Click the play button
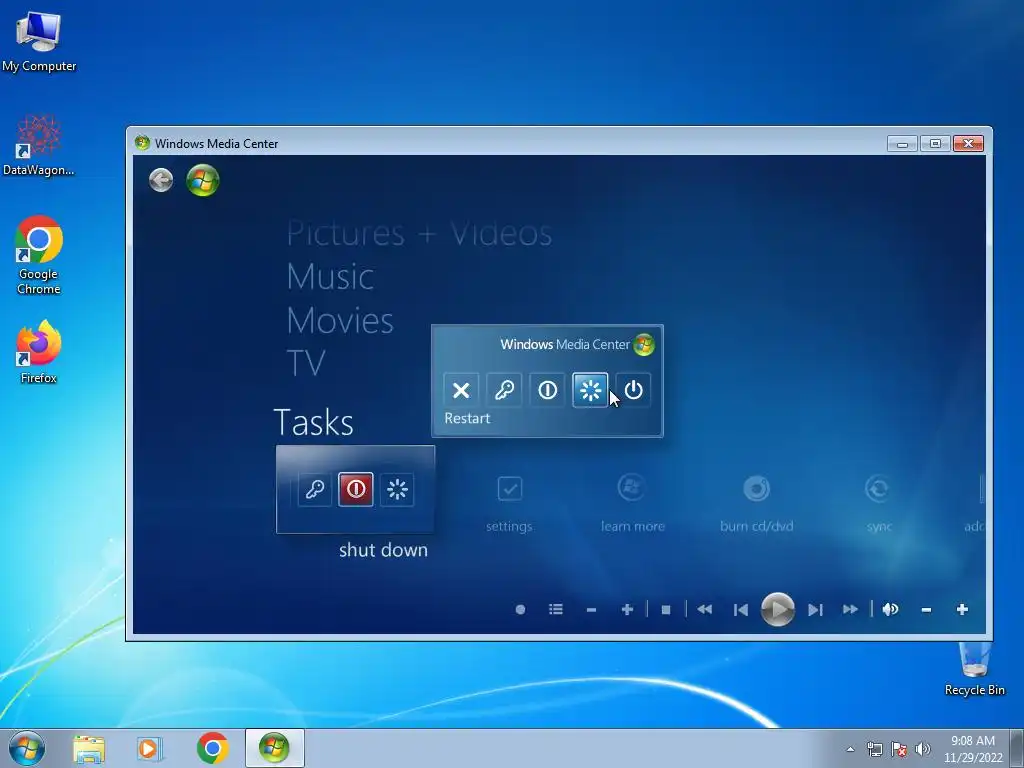1024x768 pixels. 778,609
